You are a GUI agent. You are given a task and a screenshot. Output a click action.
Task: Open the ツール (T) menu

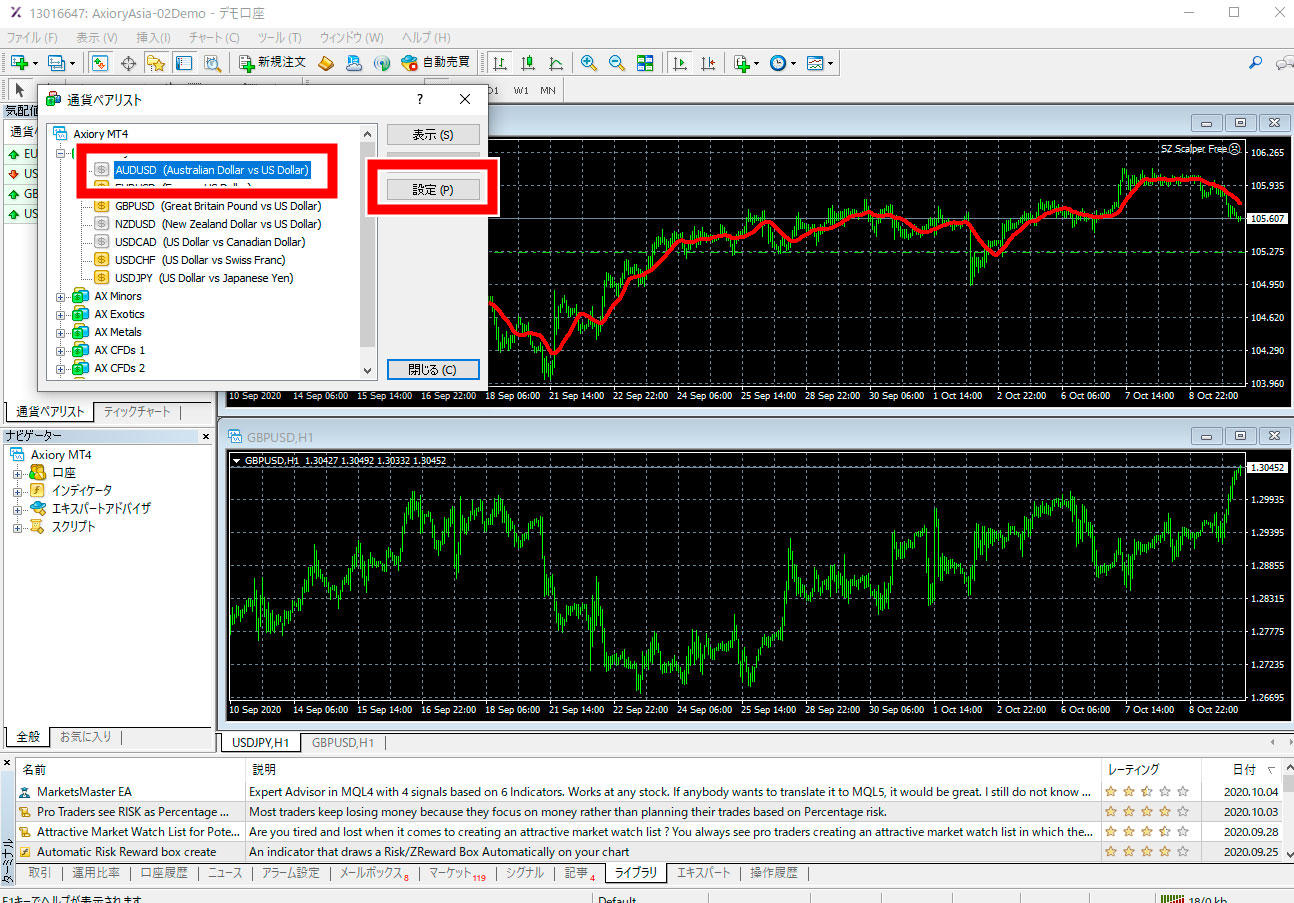point(279,37)
